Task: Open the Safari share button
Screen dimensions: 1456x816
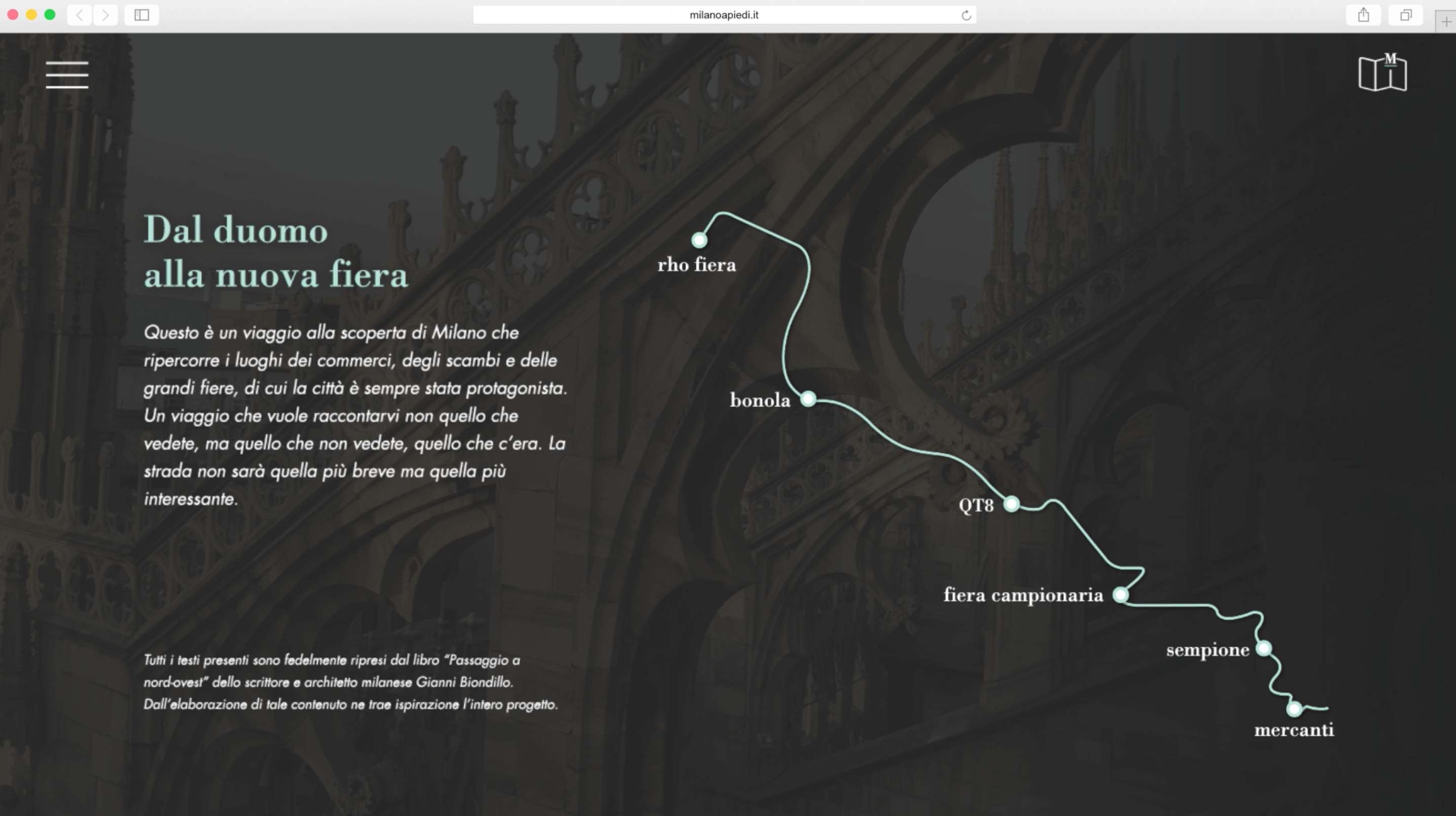Action: click(1363, 15)
